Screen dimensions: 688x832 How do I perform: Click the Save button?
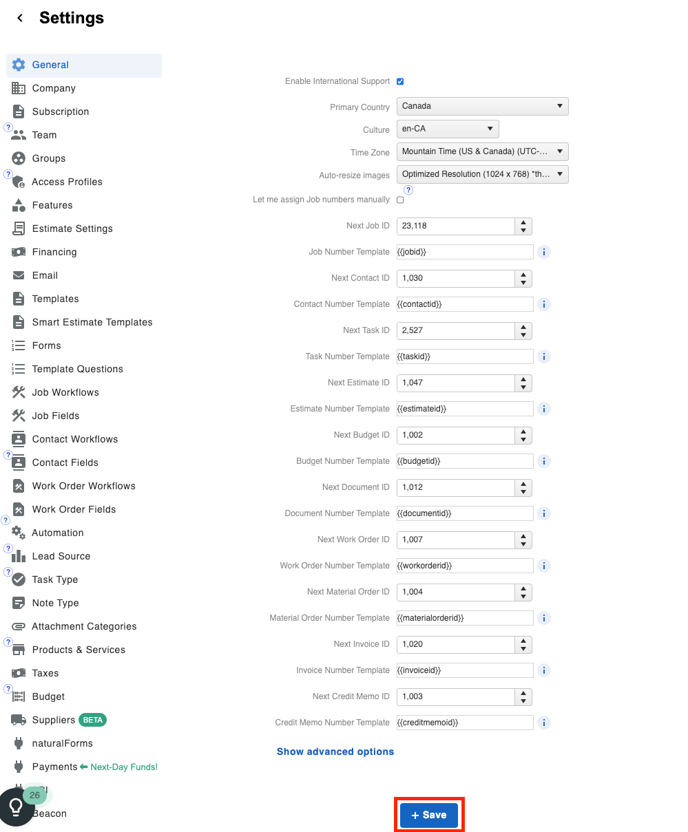pos(429,815)
